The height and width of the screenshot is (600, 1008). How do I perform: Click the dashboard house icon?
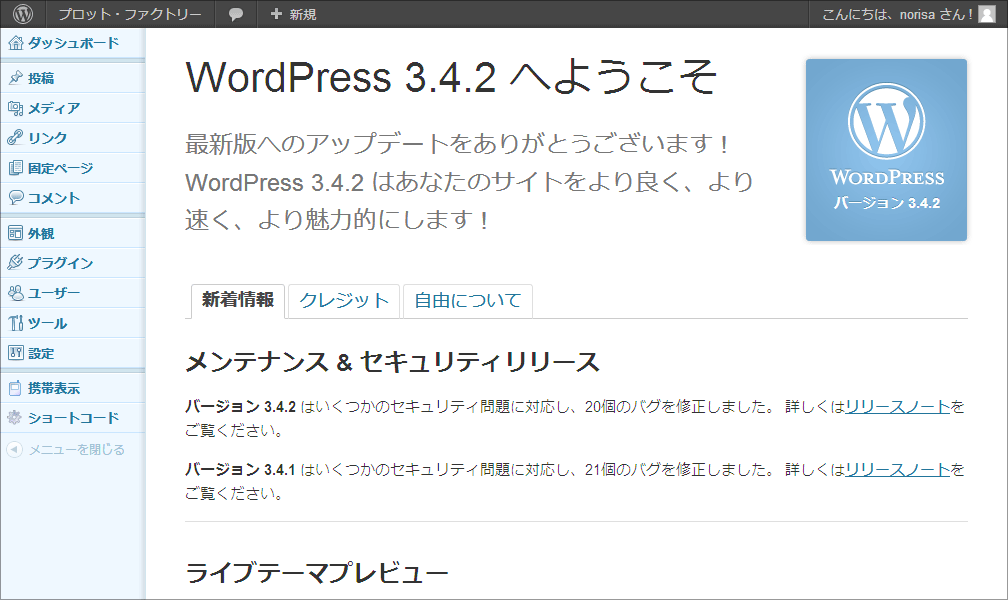point(15,43)
